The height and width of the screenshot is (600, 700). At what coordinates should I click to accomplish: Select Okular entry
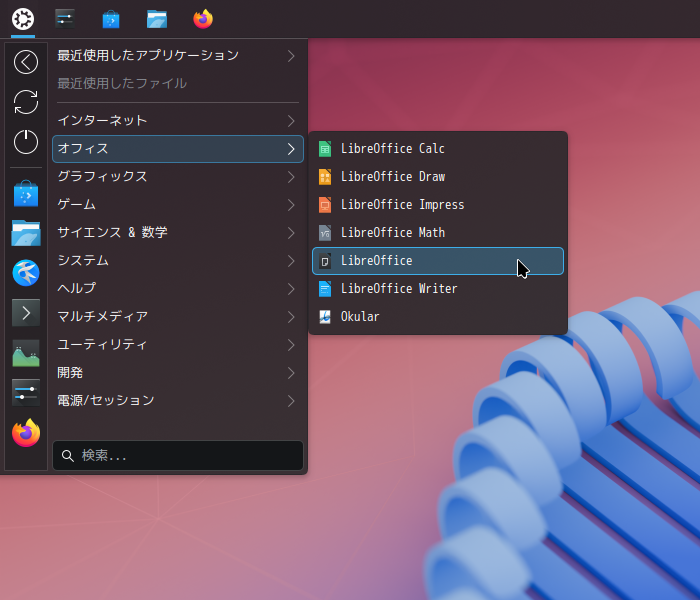pyautogui.click(x=438, y=317)
